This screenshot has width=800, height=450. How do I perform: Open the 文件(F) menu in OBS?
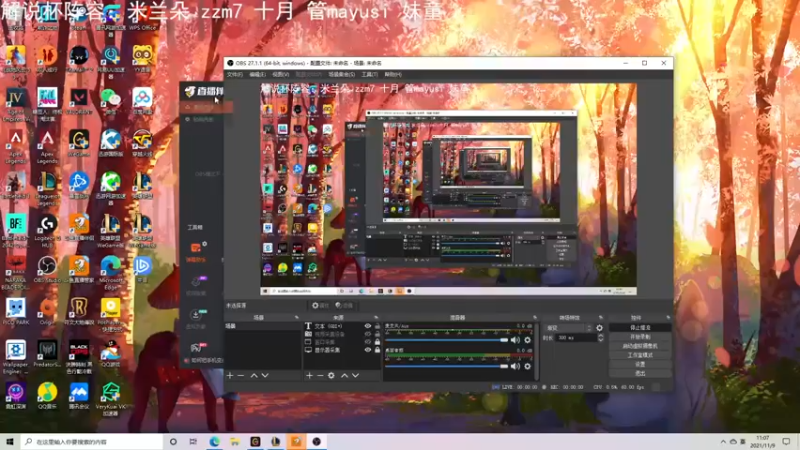[x=235, y=74]
